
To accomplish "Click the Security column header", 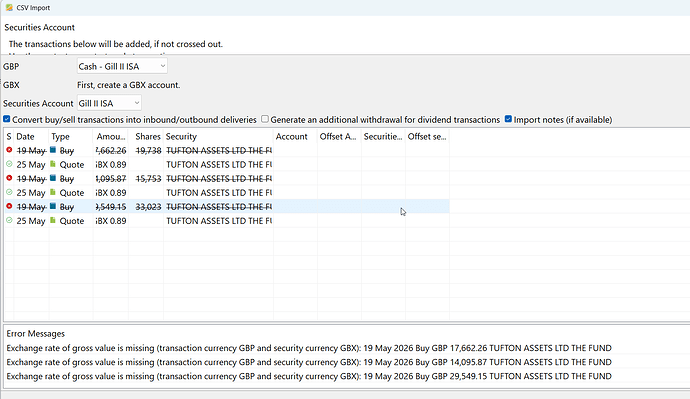I will pos(218,137).
